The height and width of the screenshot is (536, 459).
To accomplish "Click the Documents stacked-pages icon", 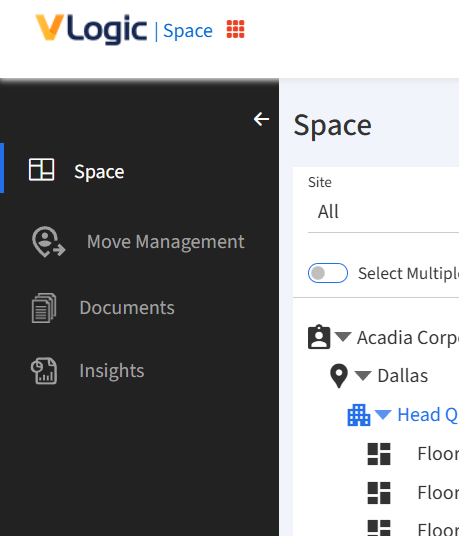I will tap(44, 308).
